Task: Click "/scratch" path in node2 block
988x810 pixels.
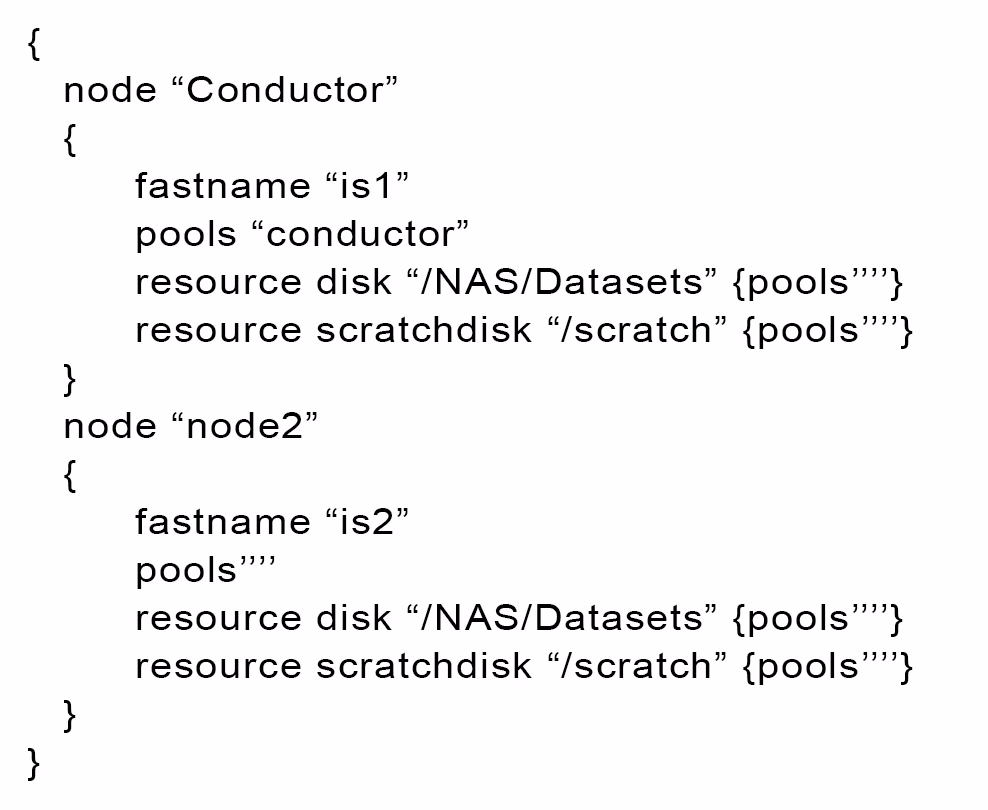Action: (x=638, y=666)
